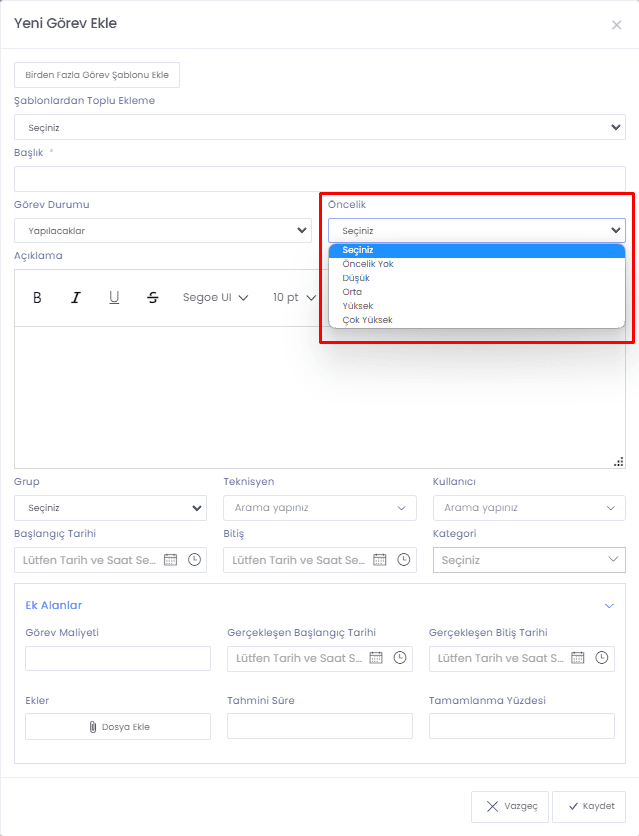This screenshot has height=836, width=639.
Task: Collapse the Öncelik dropdown
Action: (476, 231)
